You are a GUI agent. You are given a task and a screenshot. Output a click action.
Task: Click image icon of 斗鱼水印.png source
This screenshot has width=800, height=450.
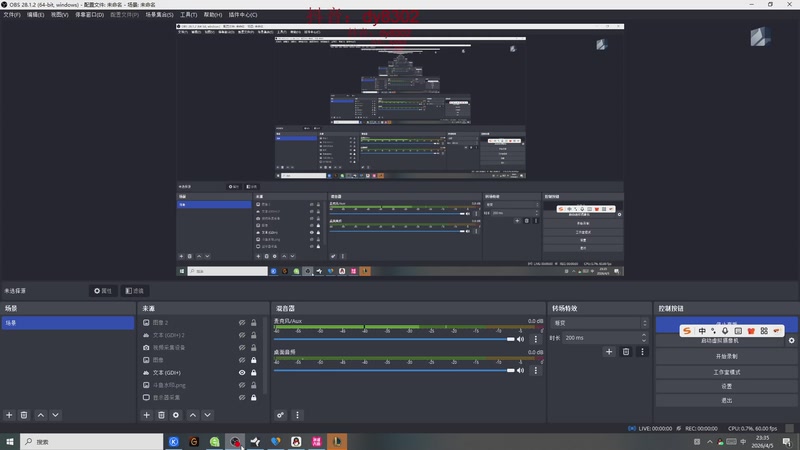pyautogui.click(x=146, y=385)
